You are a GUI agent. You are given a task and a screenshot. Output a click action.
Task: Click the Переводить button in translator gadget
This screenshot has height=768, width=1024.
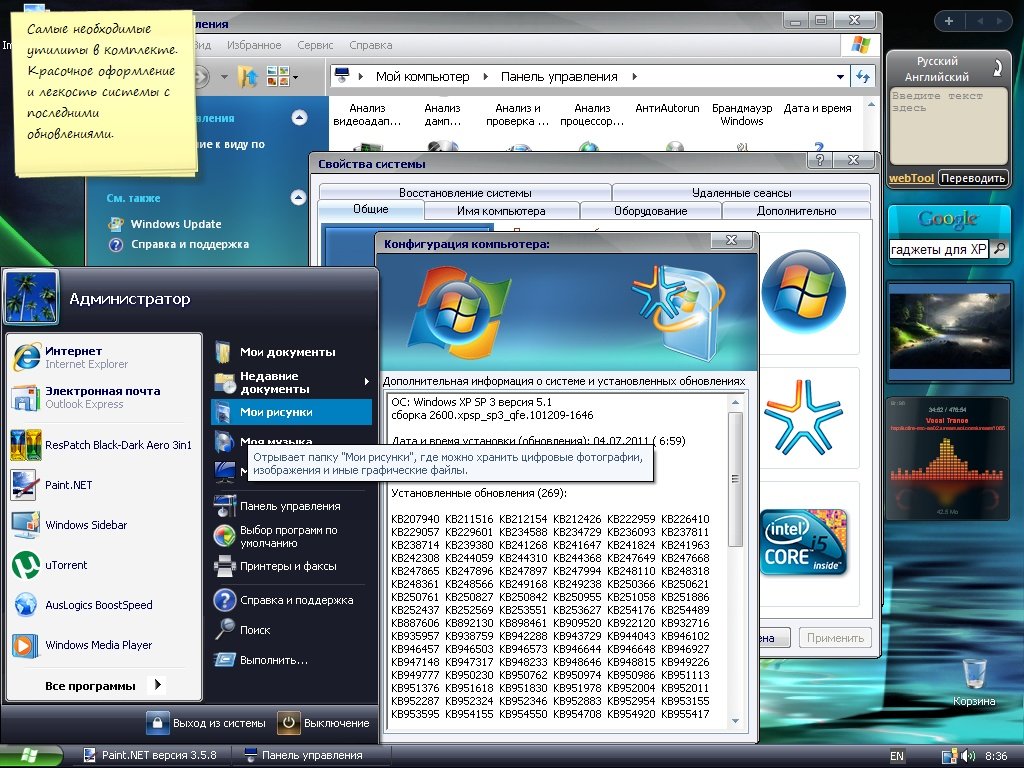972,178
